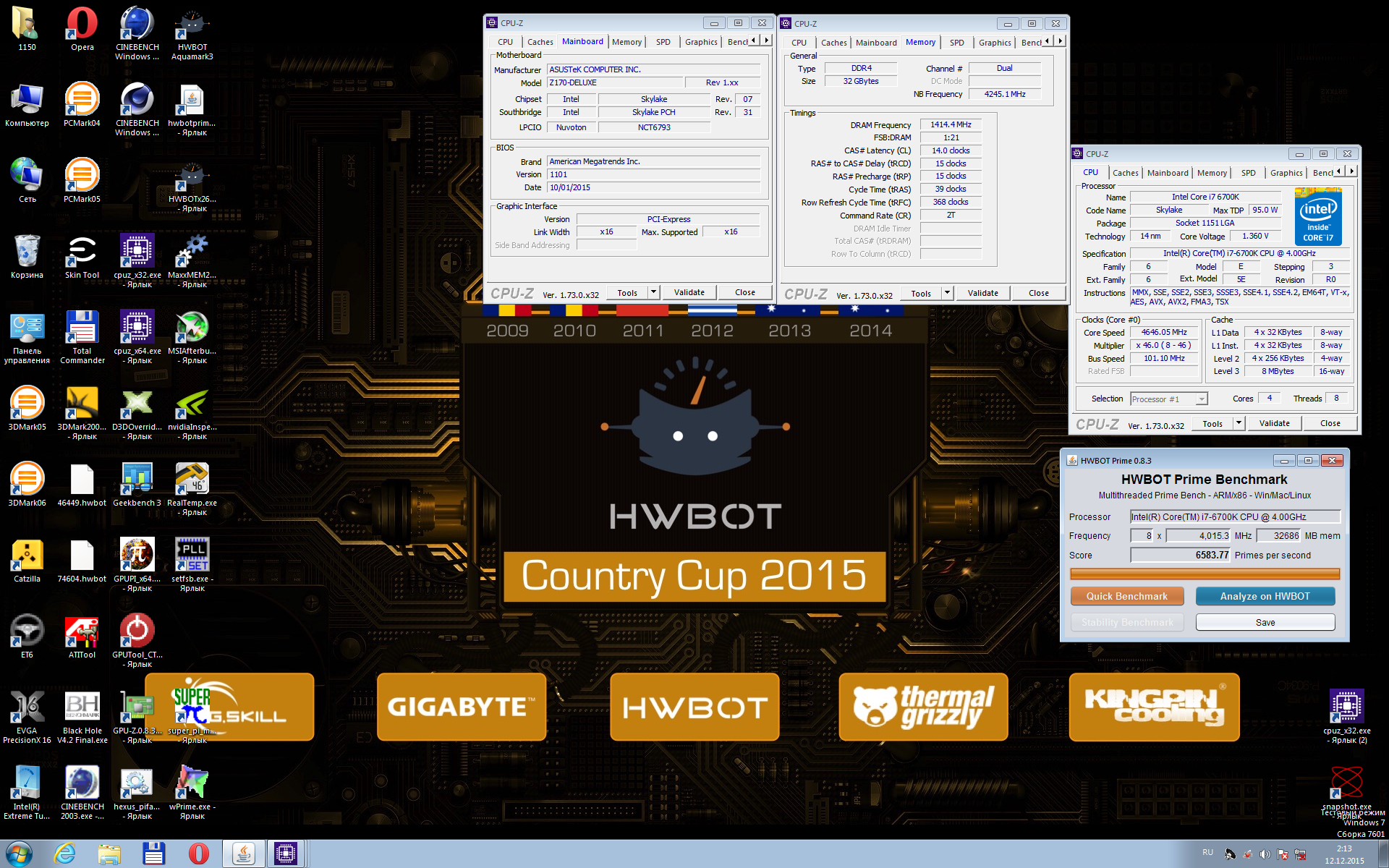
Task: Open GPUPI_x64 desktop shortcut
Action: pyautogui.click(x=137, y=565)
